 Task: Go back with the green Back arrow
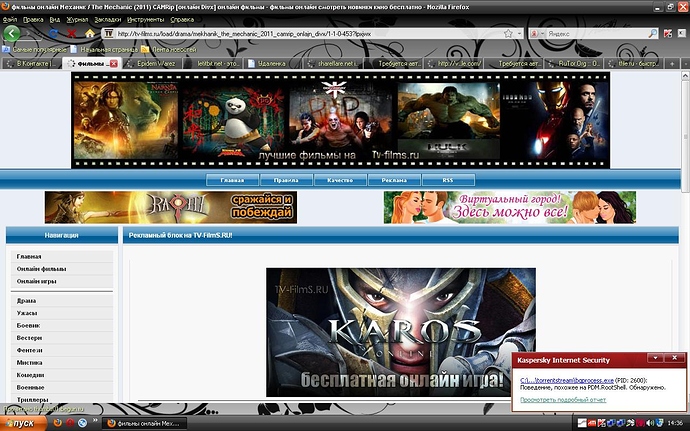point(12,33)
